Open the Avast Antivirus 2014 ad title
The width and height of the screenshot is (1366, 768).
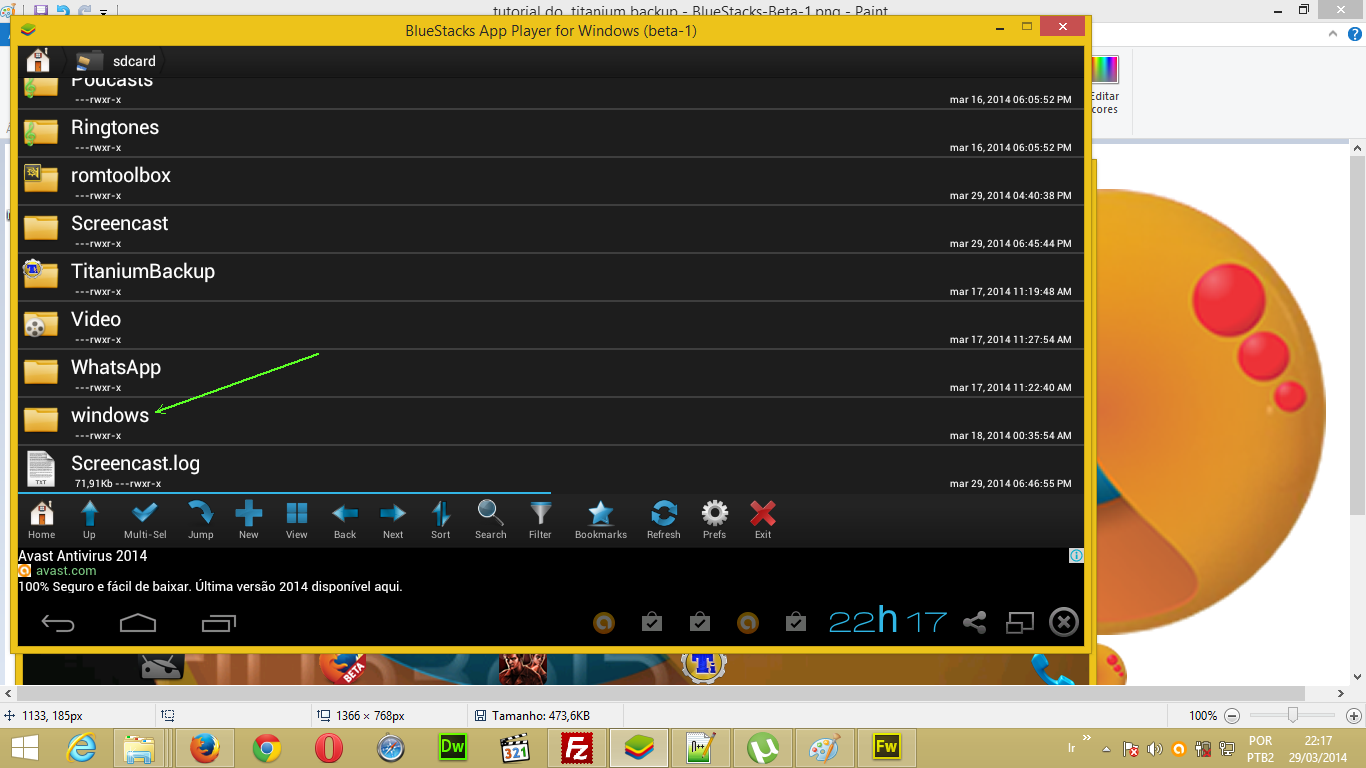[82, 556]
